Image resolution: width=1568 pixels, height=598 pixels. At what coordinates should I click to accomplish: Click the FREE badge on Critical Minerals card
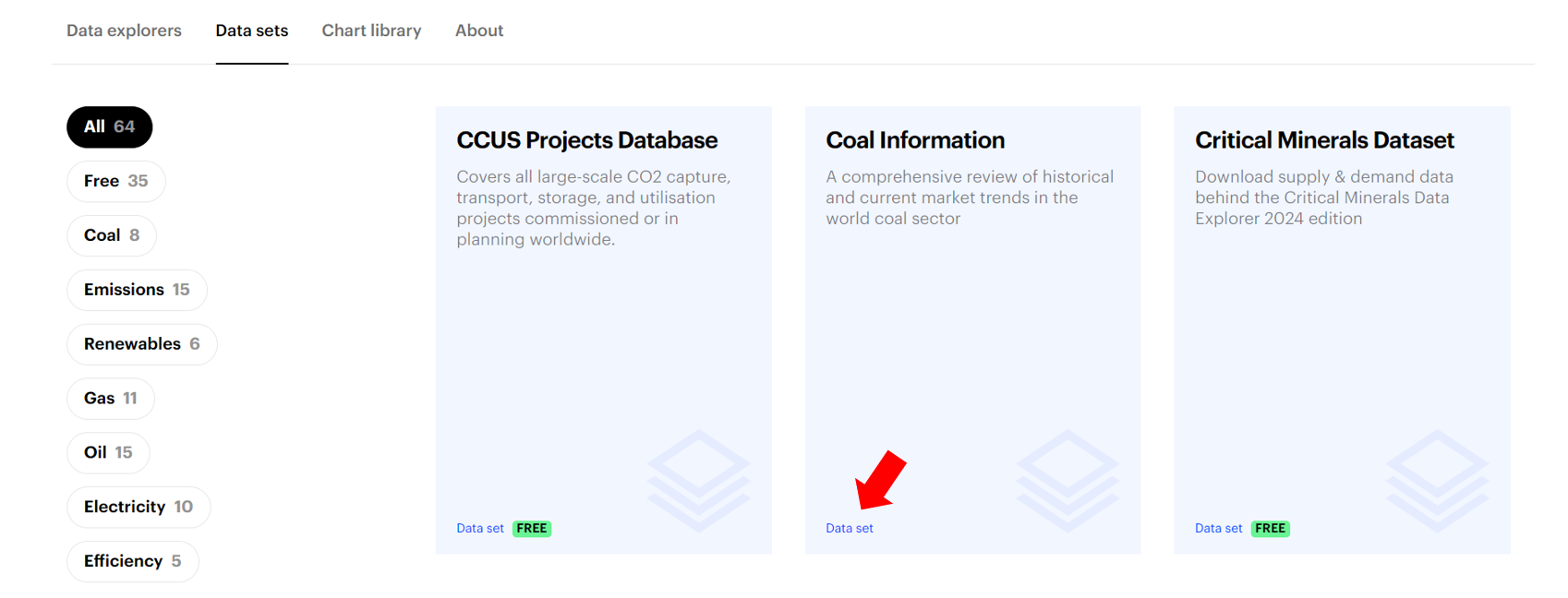(1271, 529)
